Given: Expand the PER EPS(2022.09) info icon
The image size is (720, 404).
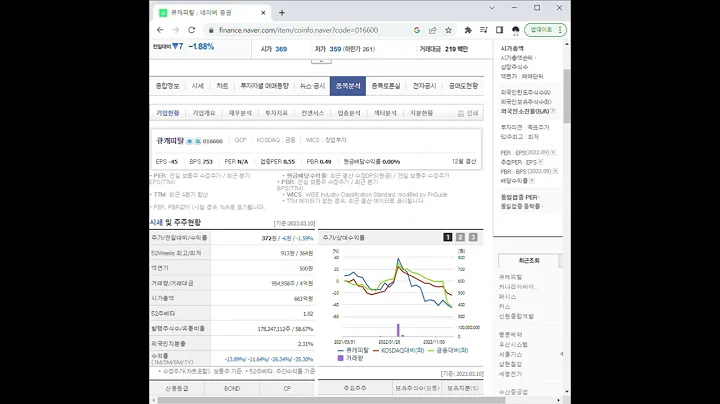Looking at the screenshot, I should pyautogui.click(x=553, y=152).
